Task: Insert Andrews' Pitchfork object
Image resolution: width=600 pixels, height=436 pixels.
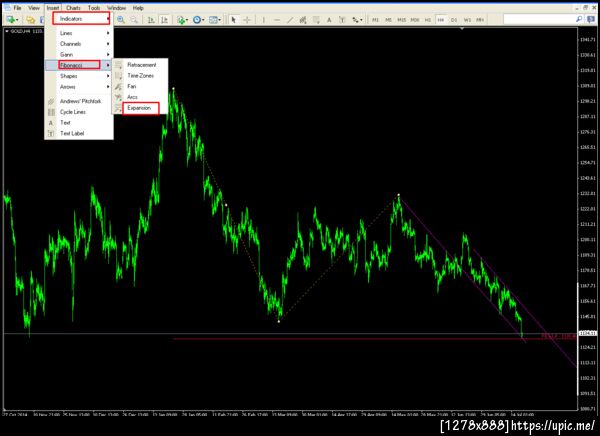Action: coord(79,101)
